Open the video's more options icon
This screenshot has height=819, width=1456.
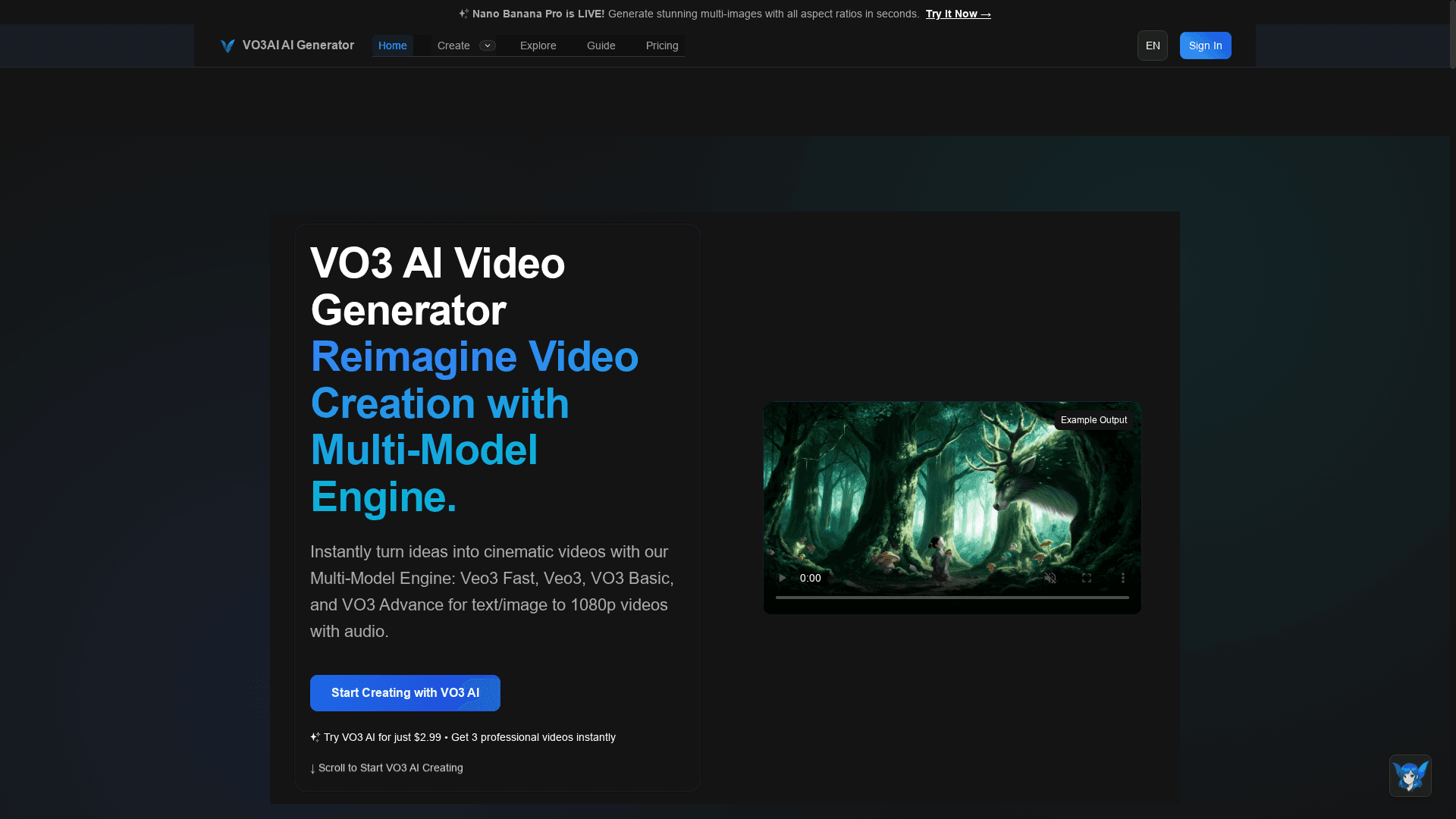[x=1124, y=578]
